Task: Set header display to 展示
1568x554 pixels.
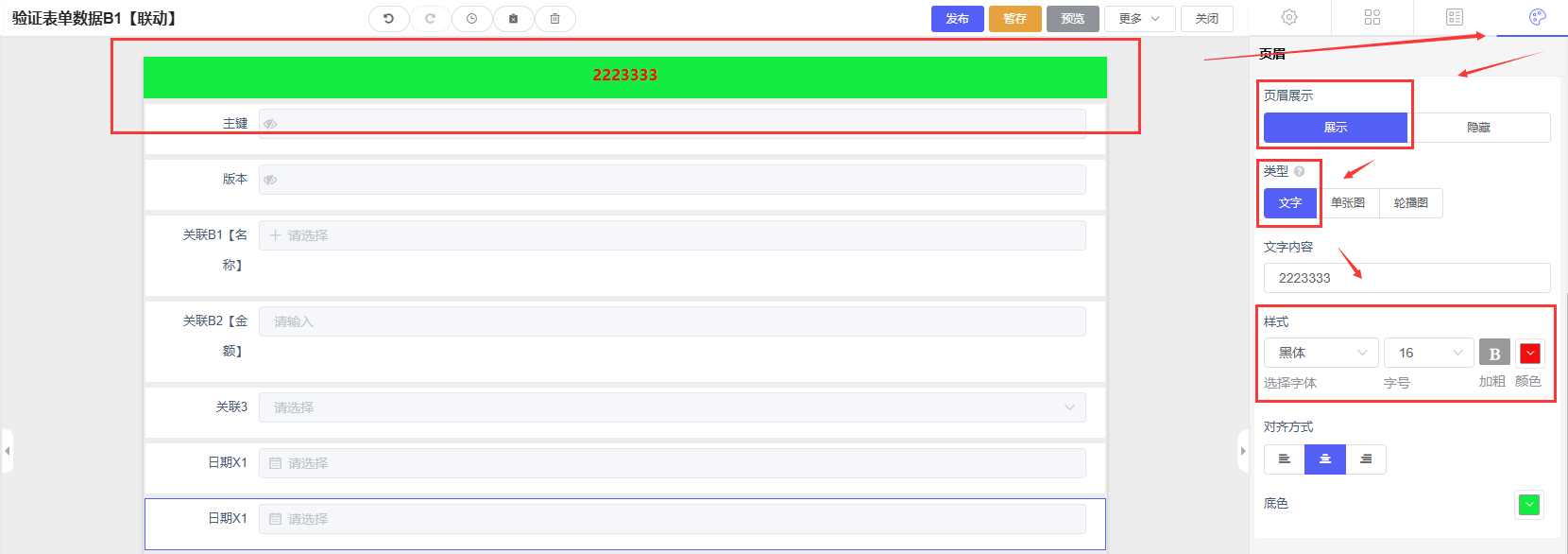Action: [1336, 128]
